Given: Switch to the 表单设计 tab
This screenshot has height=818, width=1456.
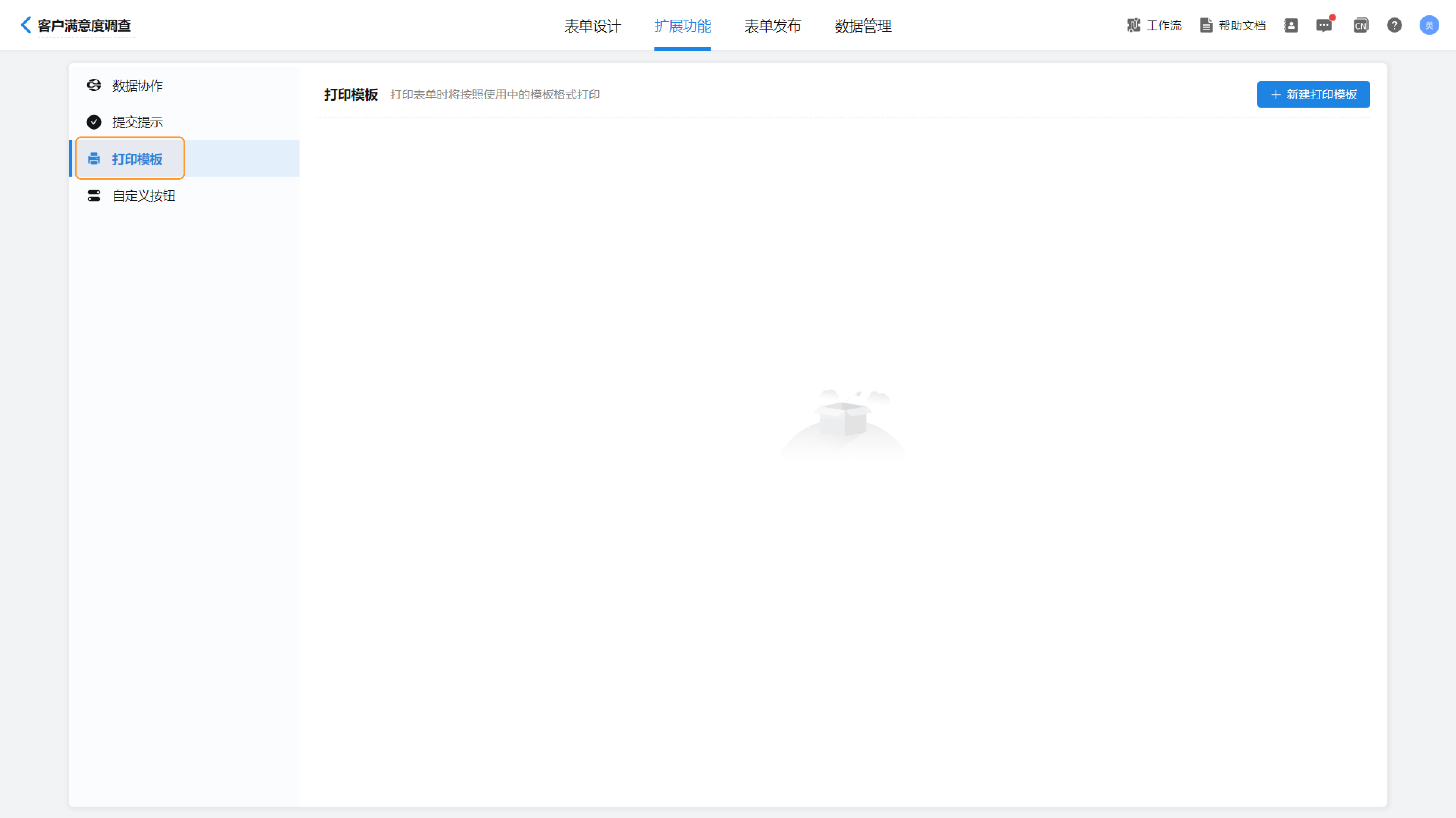Looking at the screenshot, I should (592, 25).
